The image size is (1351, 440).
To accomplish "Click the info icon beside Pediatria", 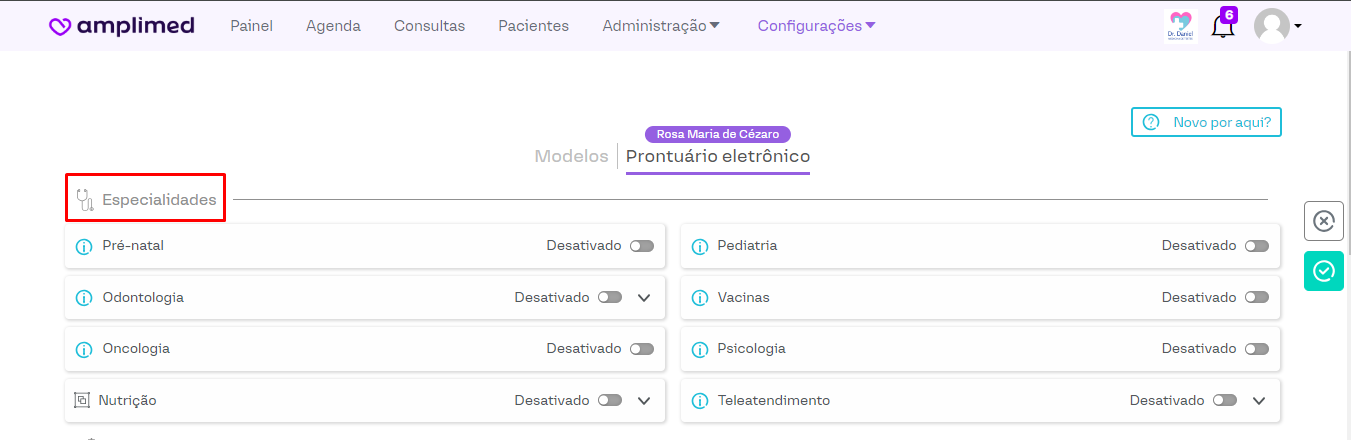I will pos(699,246).
